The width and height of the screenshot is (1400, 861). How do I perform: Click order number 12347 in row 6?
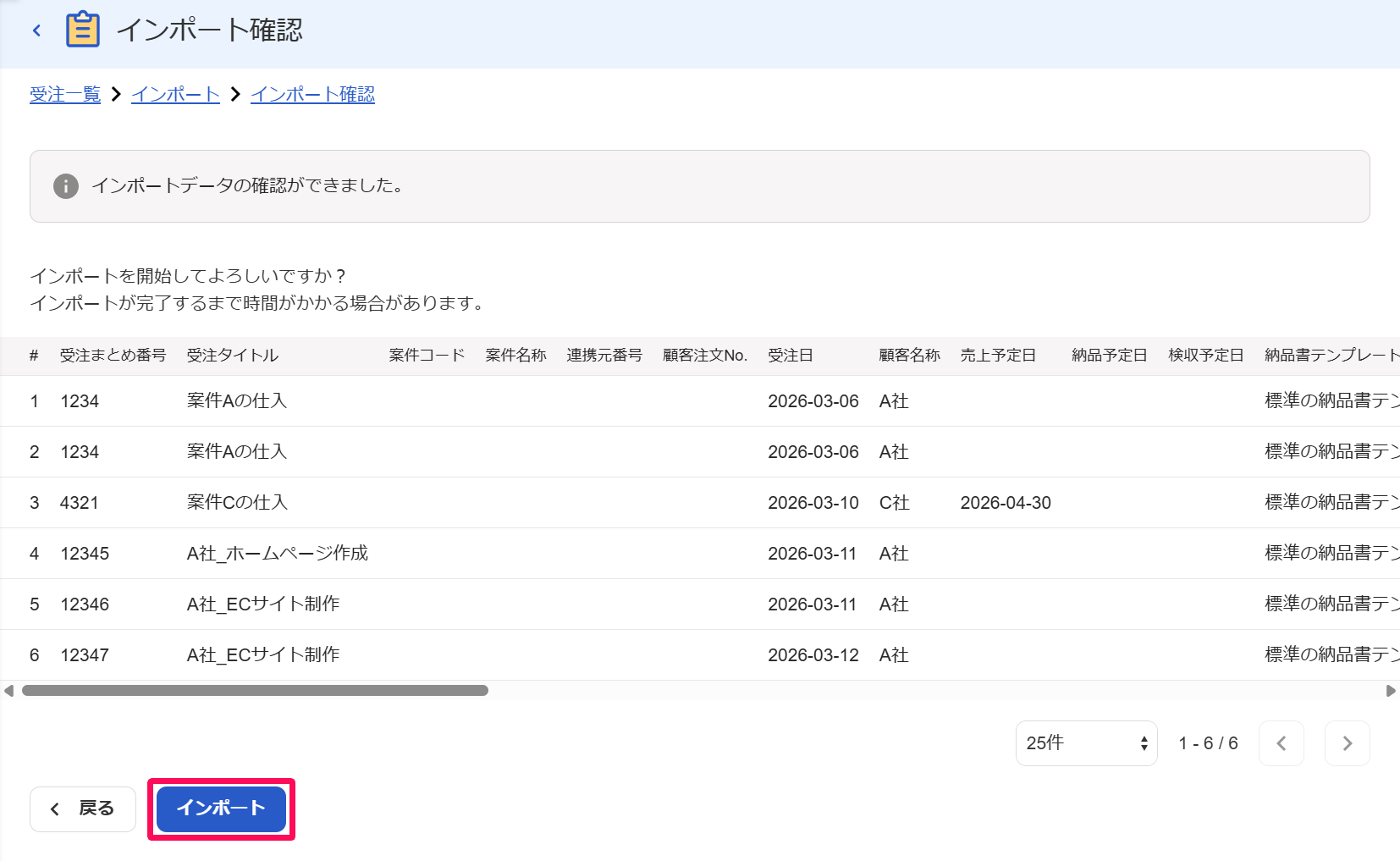[85, 655]
